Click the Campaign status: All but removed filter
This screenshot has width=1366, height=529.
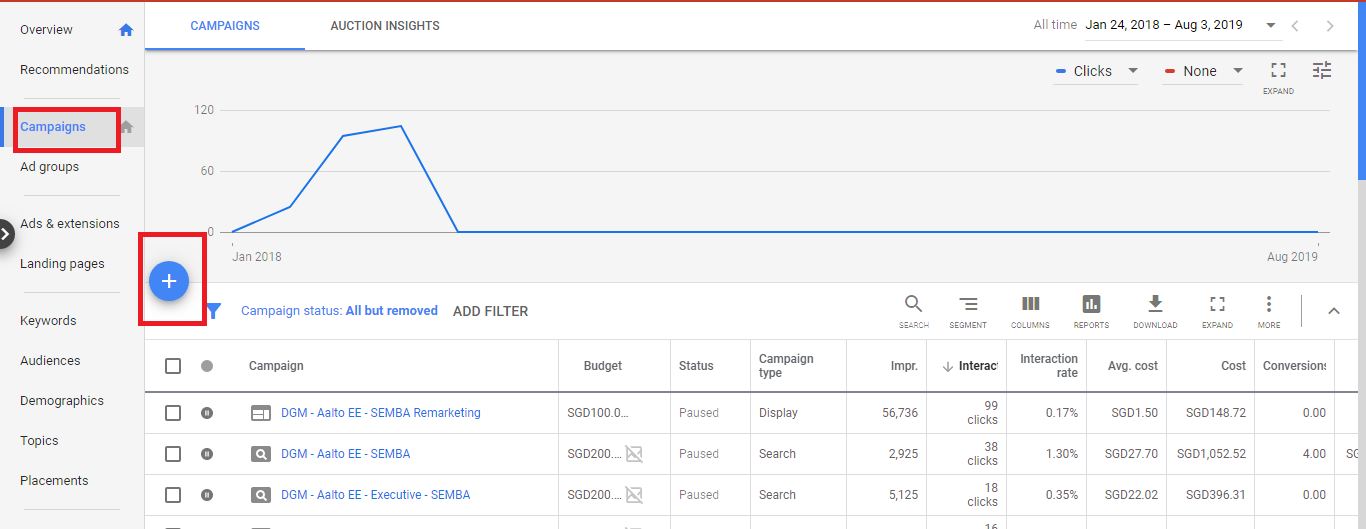pos(339,311)
